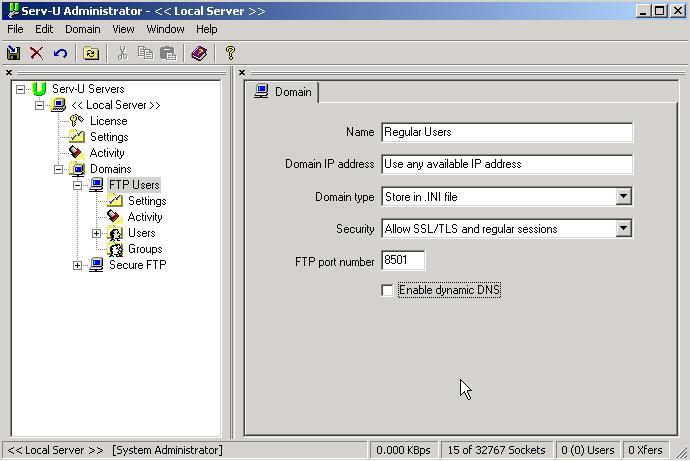Minimize the Serv-U Administrator window

tap(644, 11)
